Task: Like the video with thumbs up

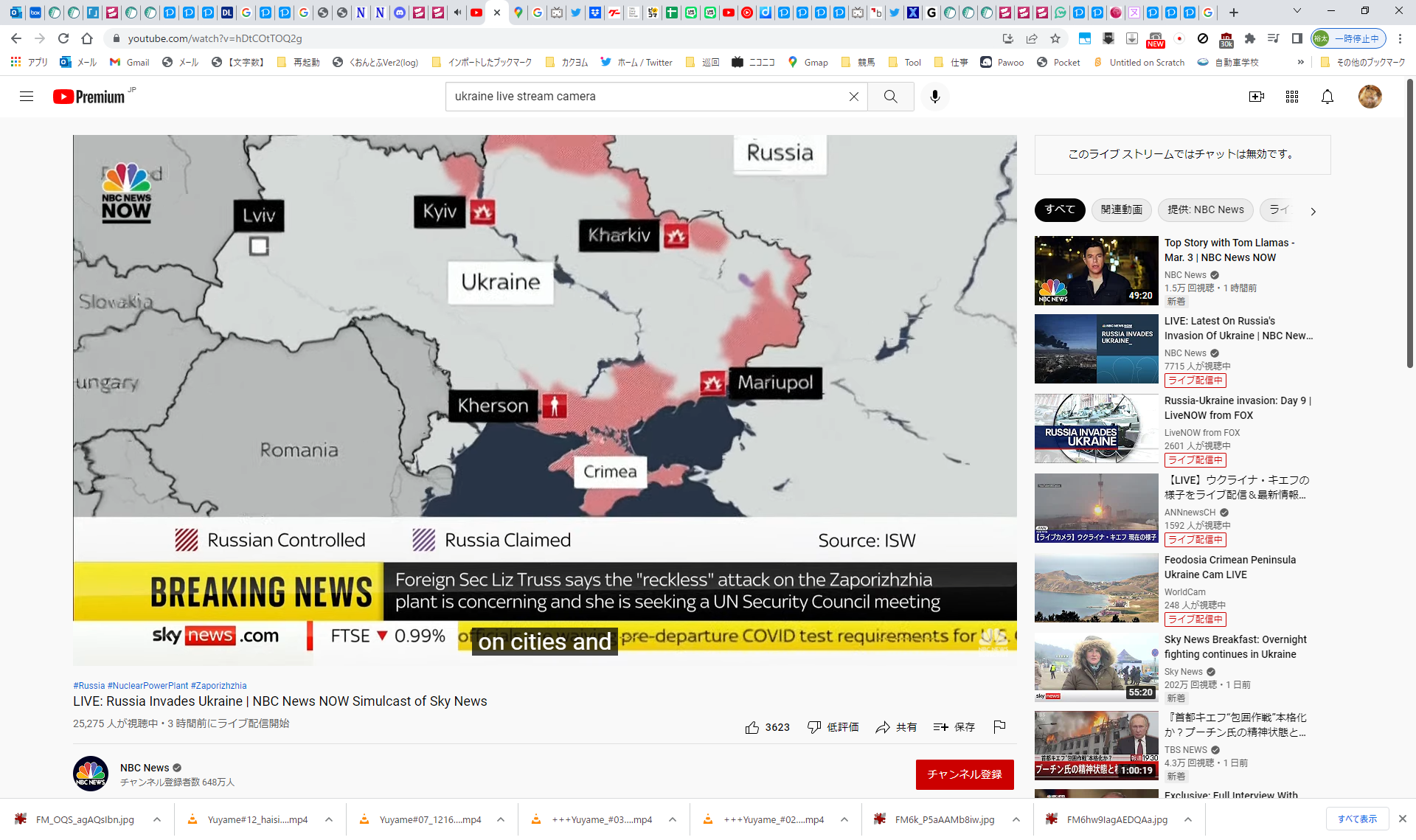Action: (752, 727)
